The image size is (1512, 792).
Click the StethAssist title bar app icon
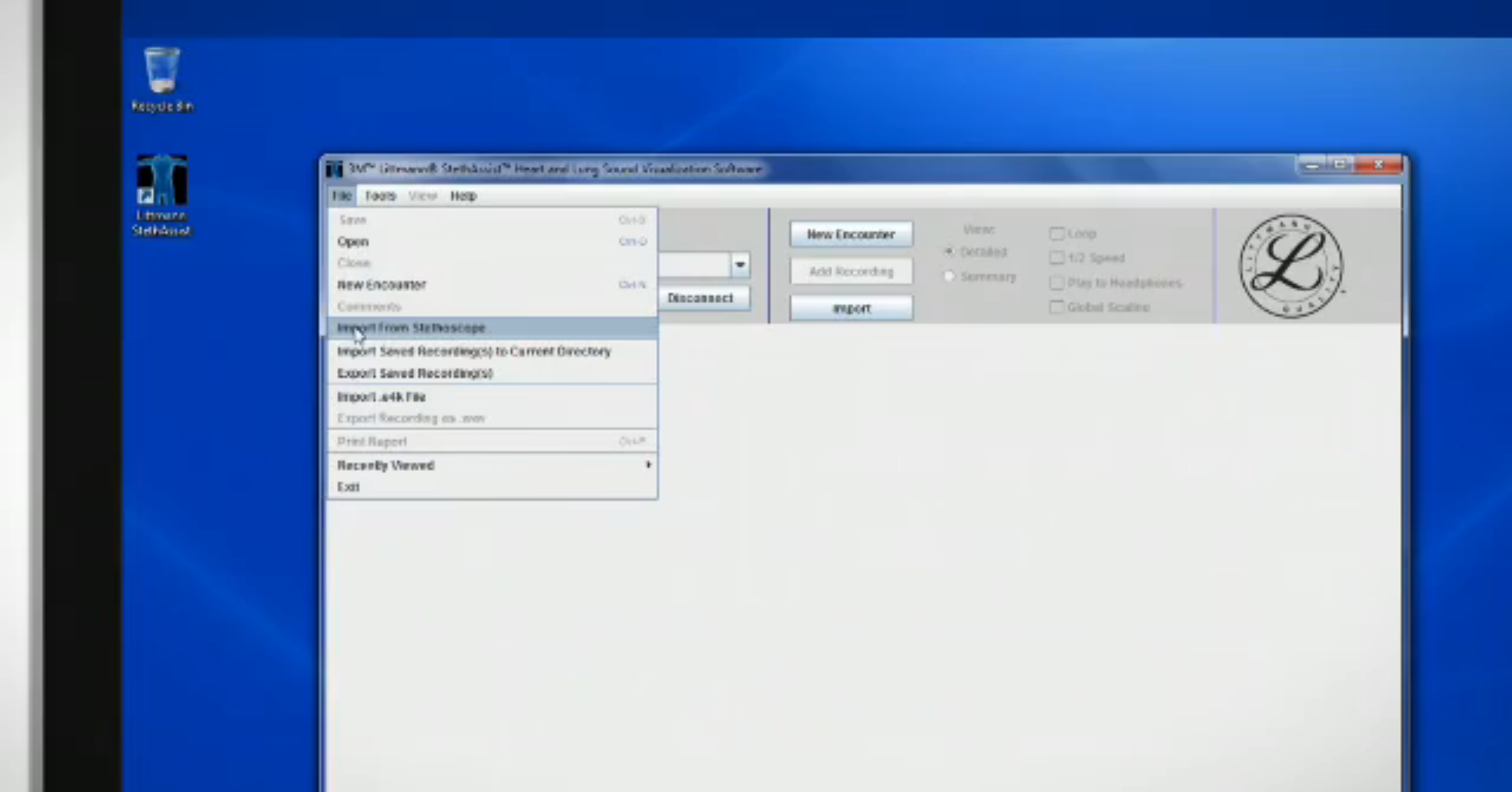click(335, 169)
